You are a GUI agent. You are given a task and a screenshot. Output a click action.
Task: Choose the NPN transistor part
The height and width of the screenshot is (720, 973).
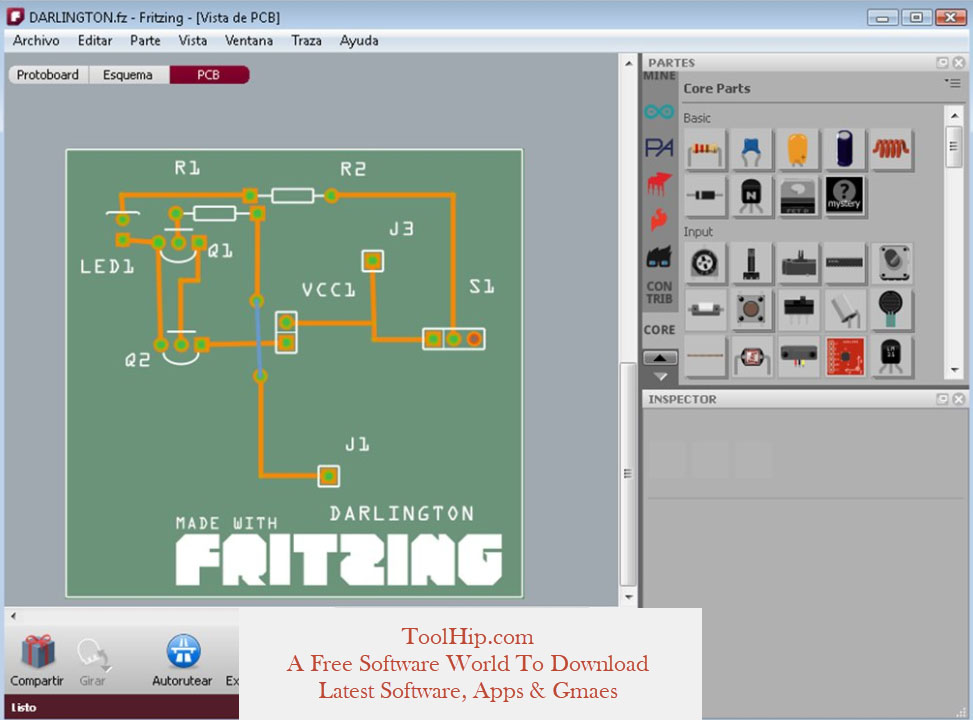[751, 196]
